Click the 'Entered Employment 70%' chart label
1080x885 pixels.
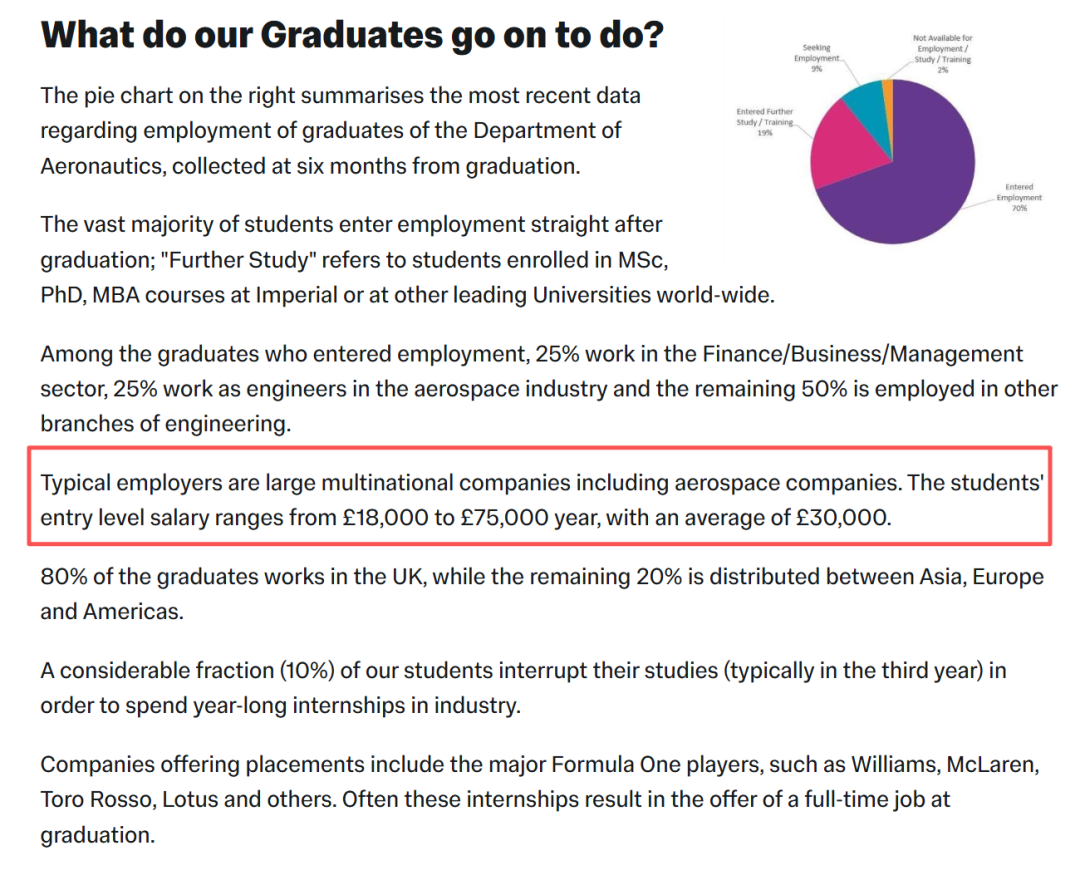(1019, 198)
